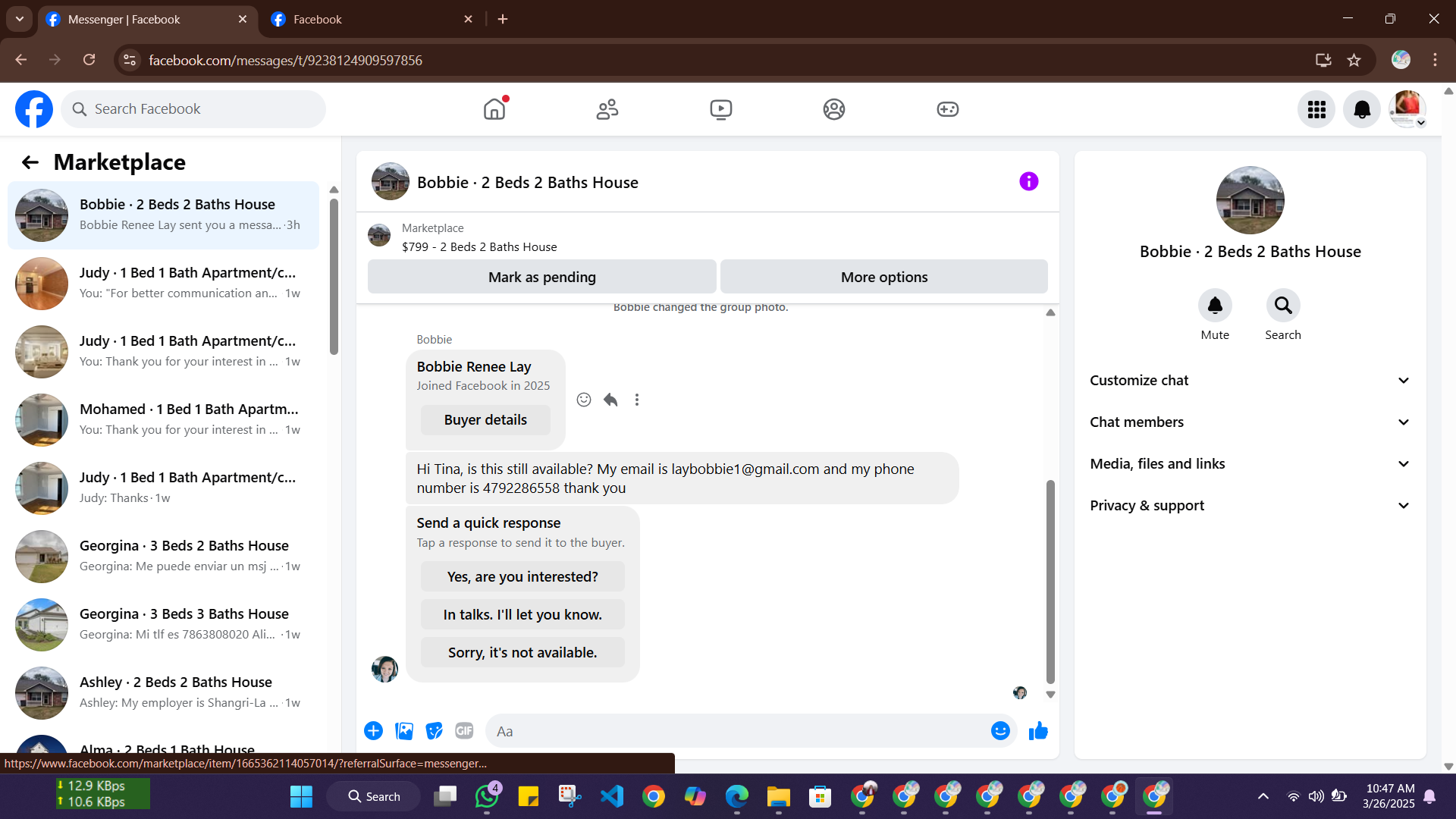Screen dimensions: 1456x819
Task: Open the Chrome three-dot menu
Action: tap(1435, 60)
